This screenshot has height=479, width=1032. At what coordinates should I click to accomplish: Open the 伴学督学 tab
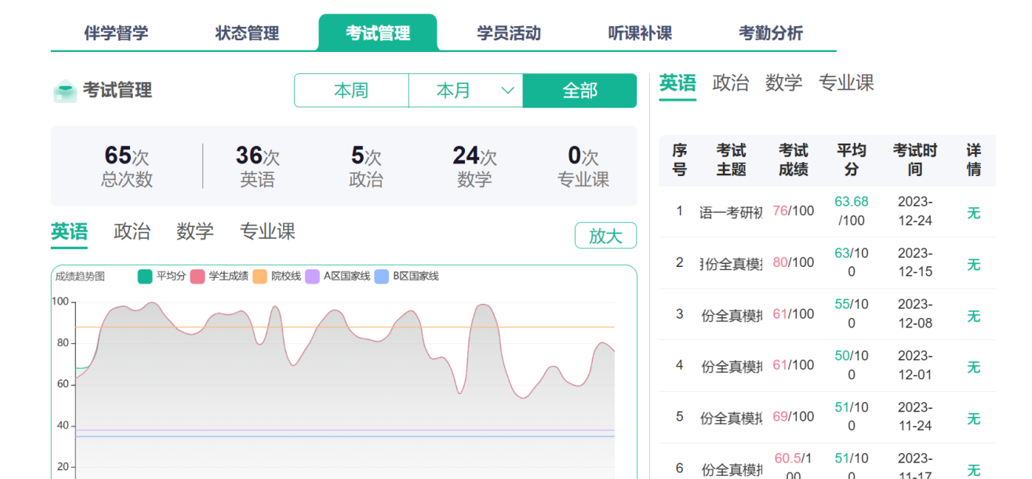tap(116, 33)
